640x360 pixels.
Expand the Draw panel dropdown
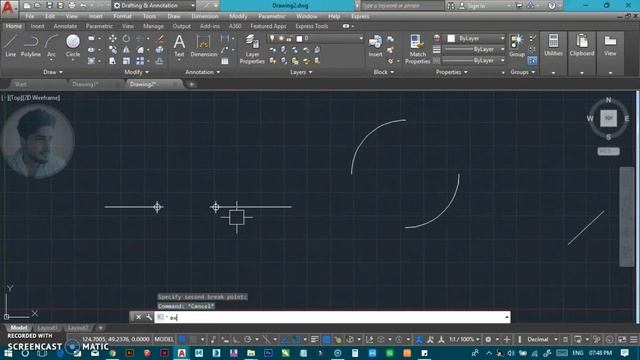[53, 72]
